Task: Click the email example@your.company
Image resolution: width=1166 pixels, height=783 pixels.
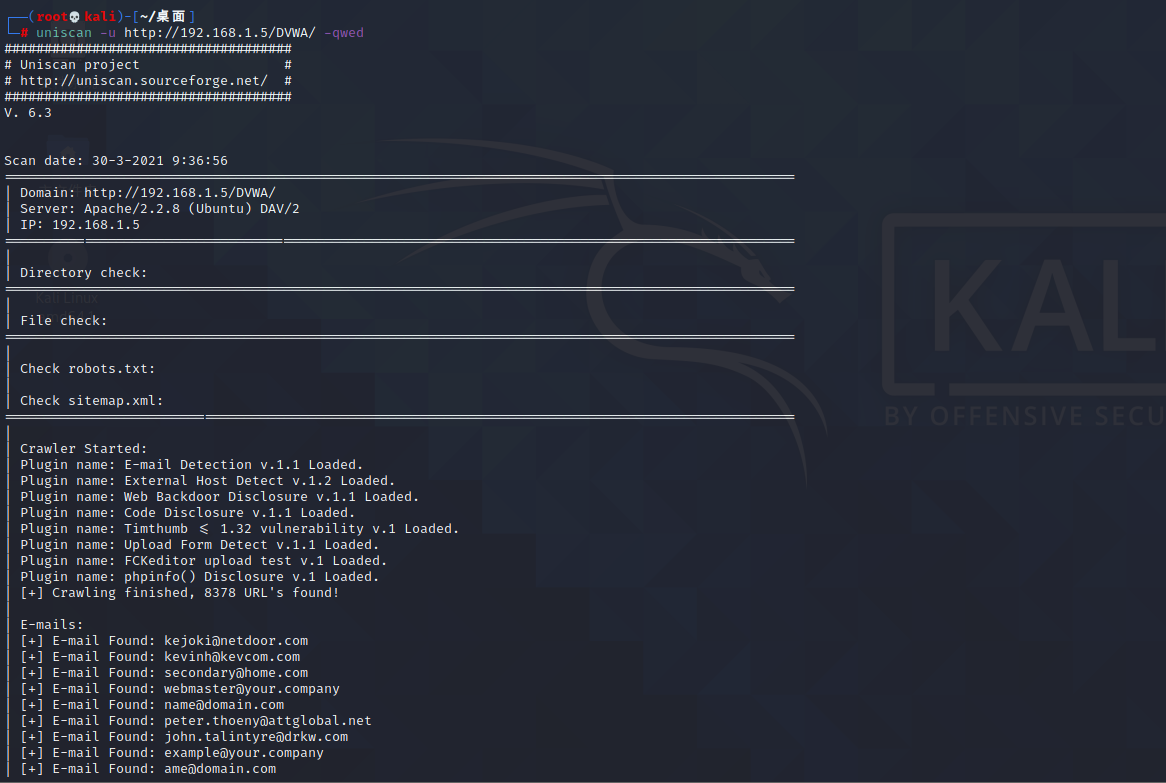Action: (244, 753)
